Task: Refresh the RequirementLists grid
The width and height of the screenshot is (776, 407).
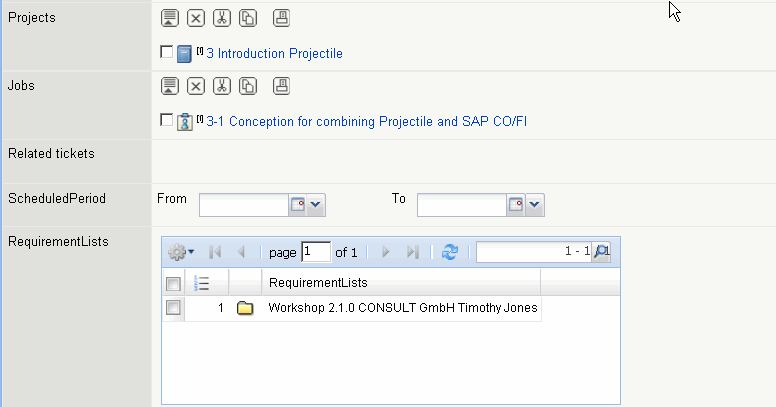Action: (x=449, y=253)
